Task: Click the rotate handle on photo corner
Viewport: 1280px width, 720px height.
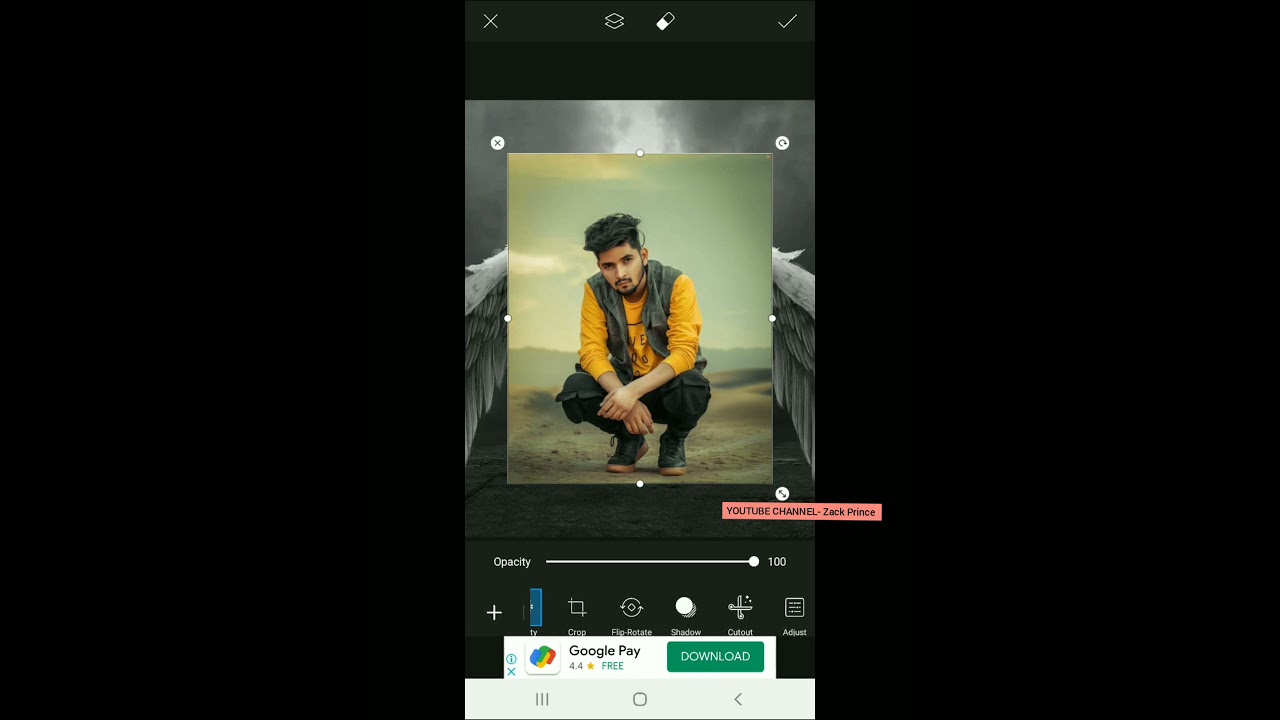Action: (x=782, y=143)
